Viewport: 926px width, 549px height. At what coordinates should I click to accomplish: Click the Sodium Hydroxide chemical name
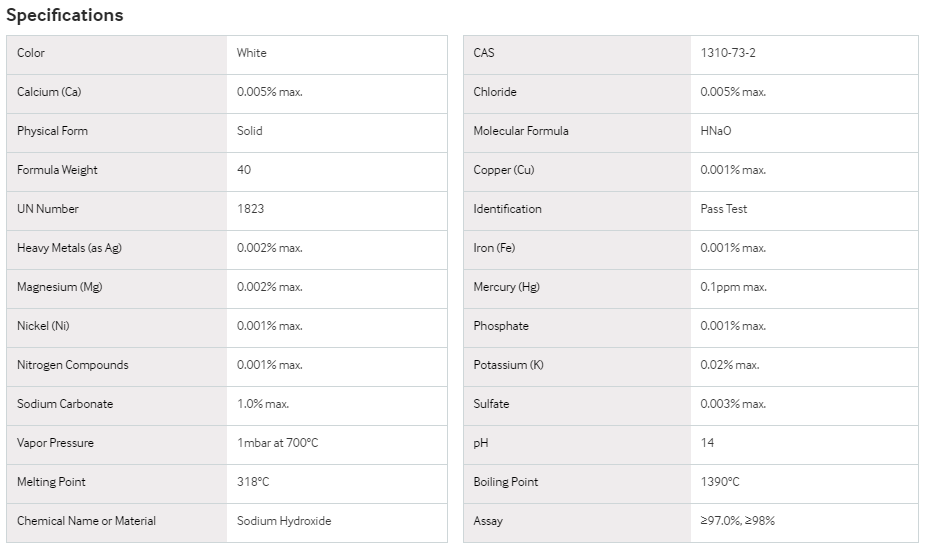pyautogui.click(x=284, y=521)
